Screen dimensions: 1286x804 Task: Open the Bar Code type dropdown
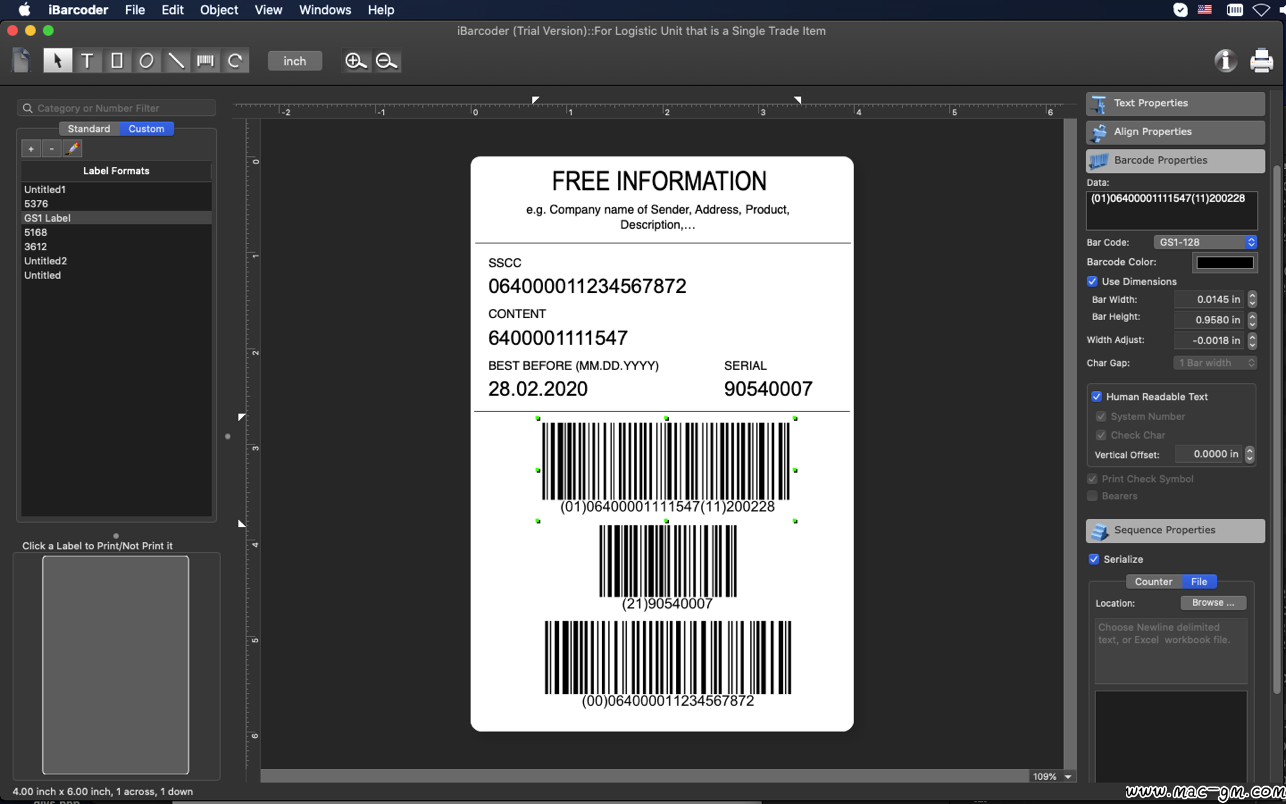1205,243
